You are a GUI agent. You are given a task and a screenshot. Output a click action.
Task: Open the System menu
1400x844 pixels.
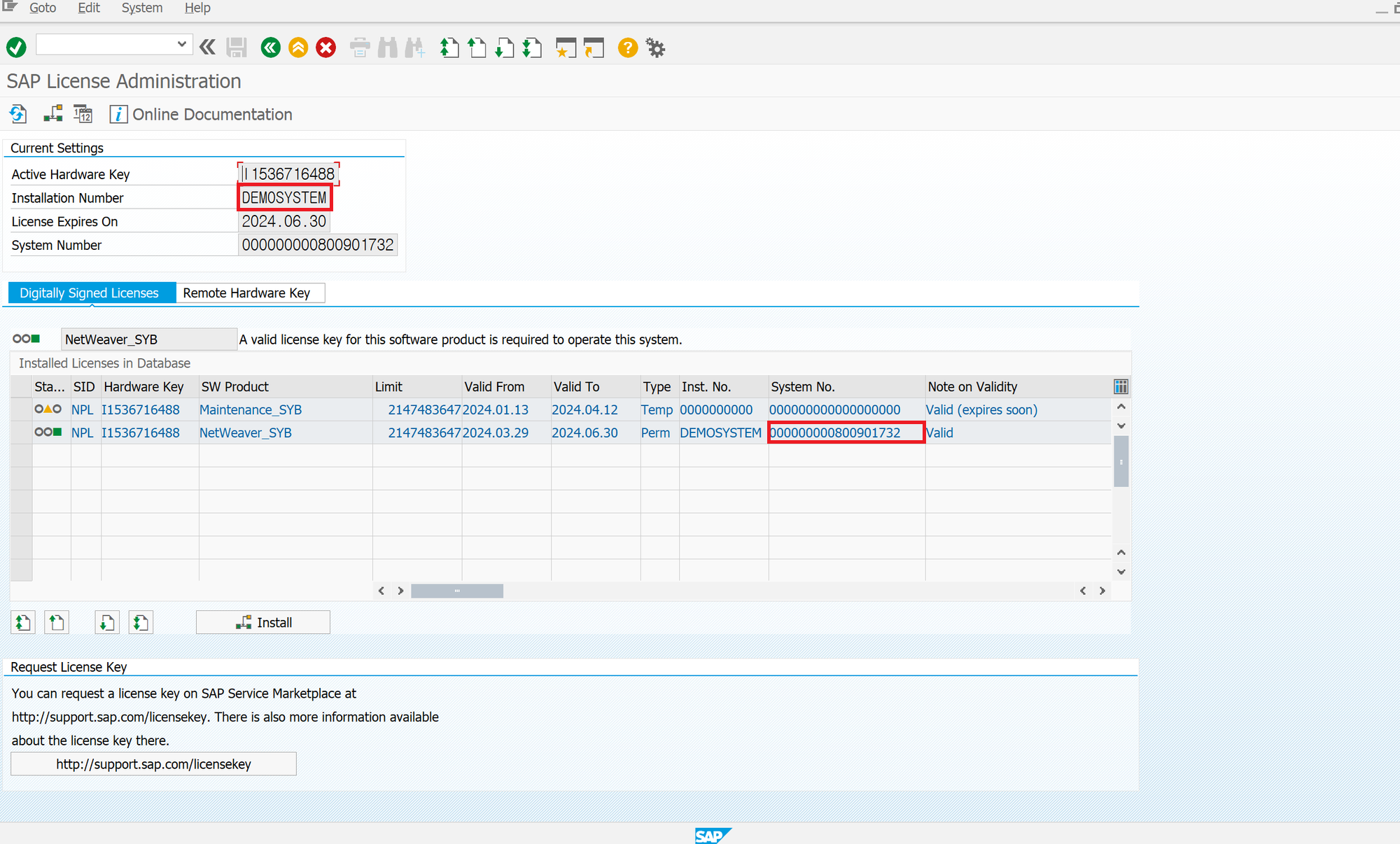(141, 8)
